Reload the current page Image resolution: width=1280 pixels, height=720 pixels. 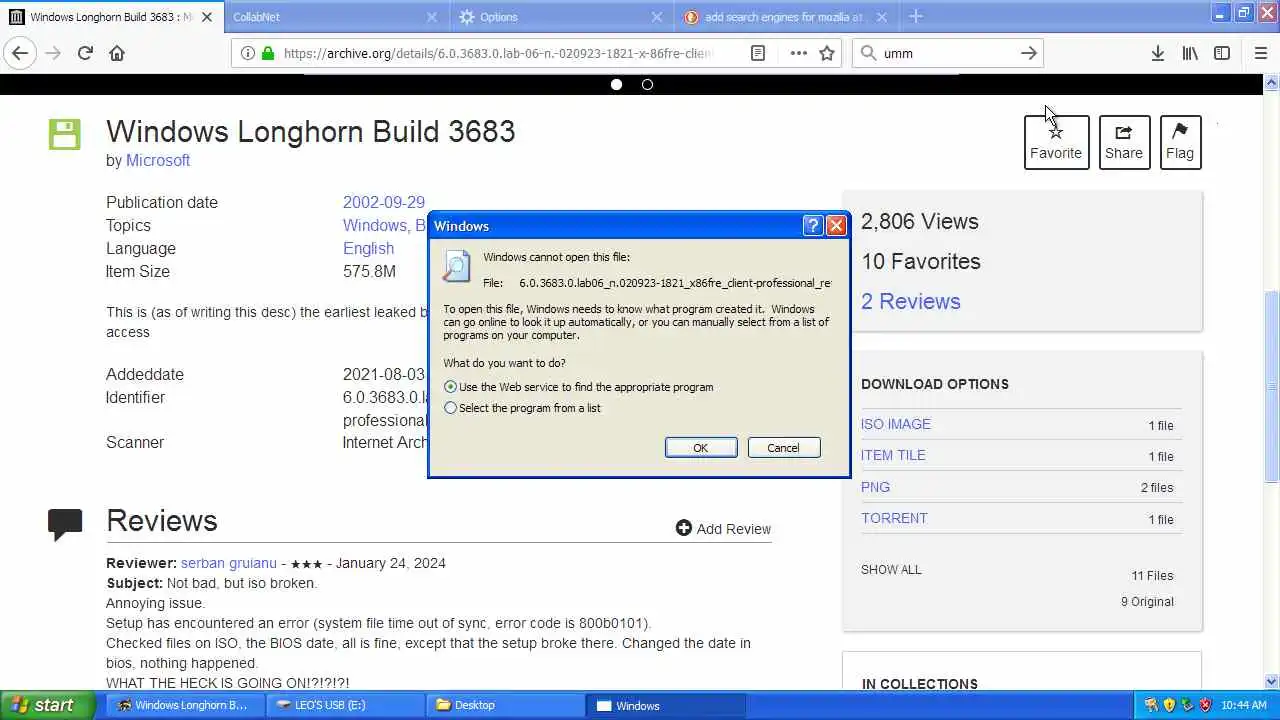[x=85, y=53]
